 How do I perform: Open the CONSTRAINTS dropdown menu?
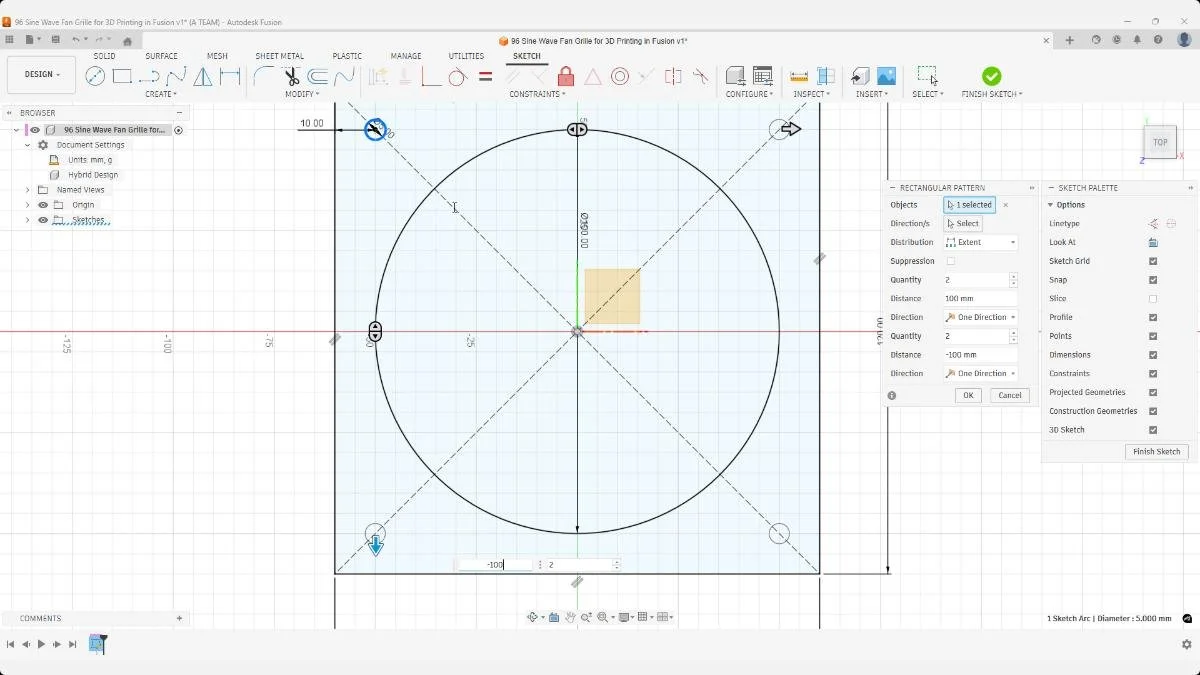tap(537, 94)
